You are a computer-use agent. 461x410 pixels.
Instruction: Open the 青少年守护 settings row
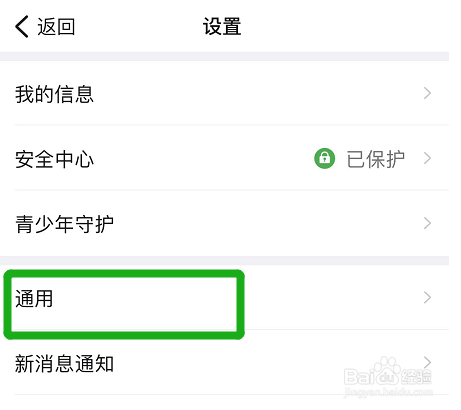[224, 223]
